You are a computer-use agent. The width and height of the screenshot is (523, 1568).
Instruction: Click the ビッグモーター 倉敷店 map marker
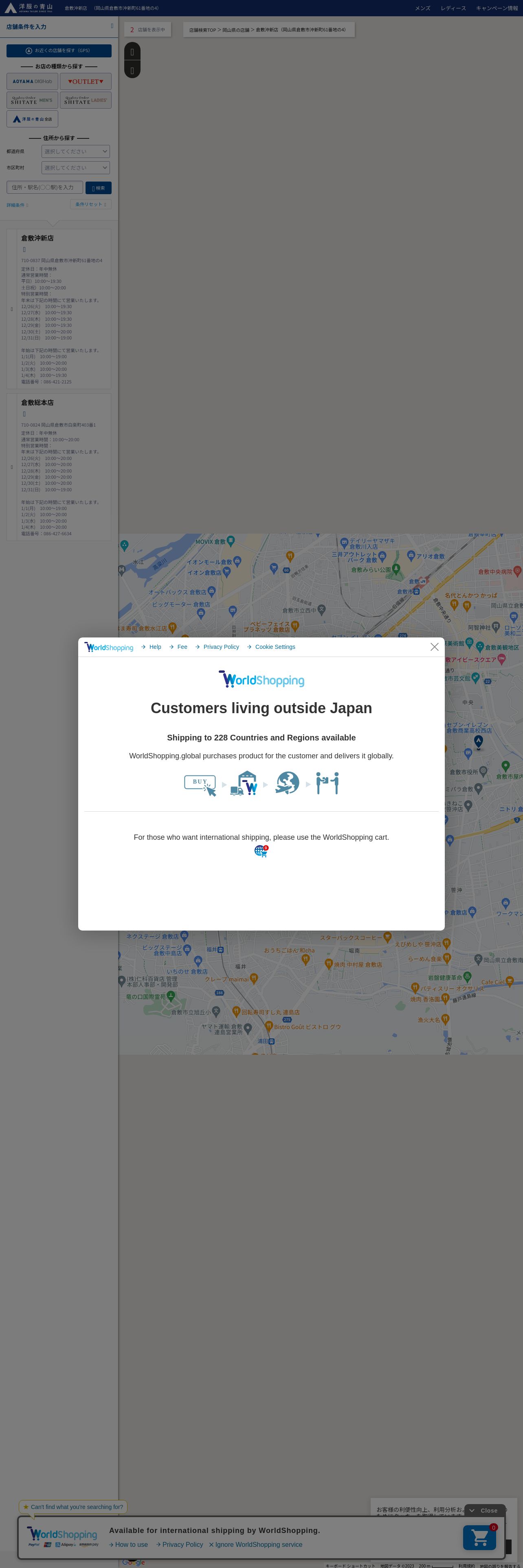coord(201,613)
